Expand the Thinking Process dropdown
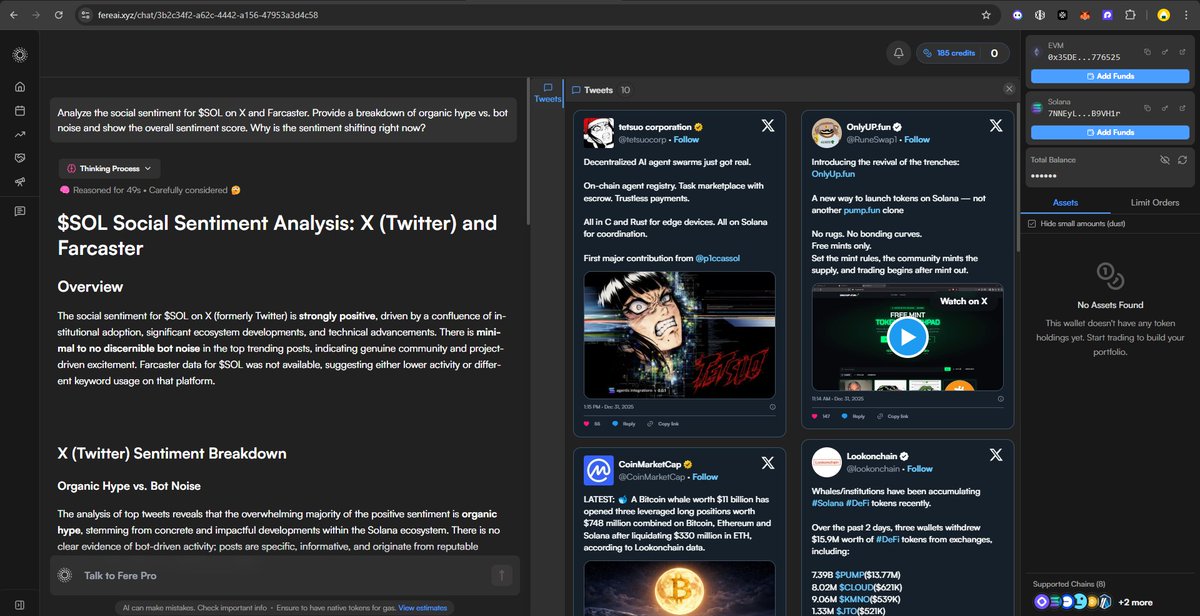The width and height of the screenshot is (1200, 616). [x=109, y=169]
